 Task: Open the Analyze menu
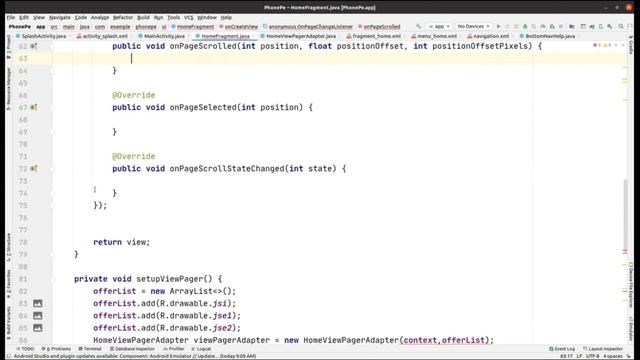[x=100, y=18]
